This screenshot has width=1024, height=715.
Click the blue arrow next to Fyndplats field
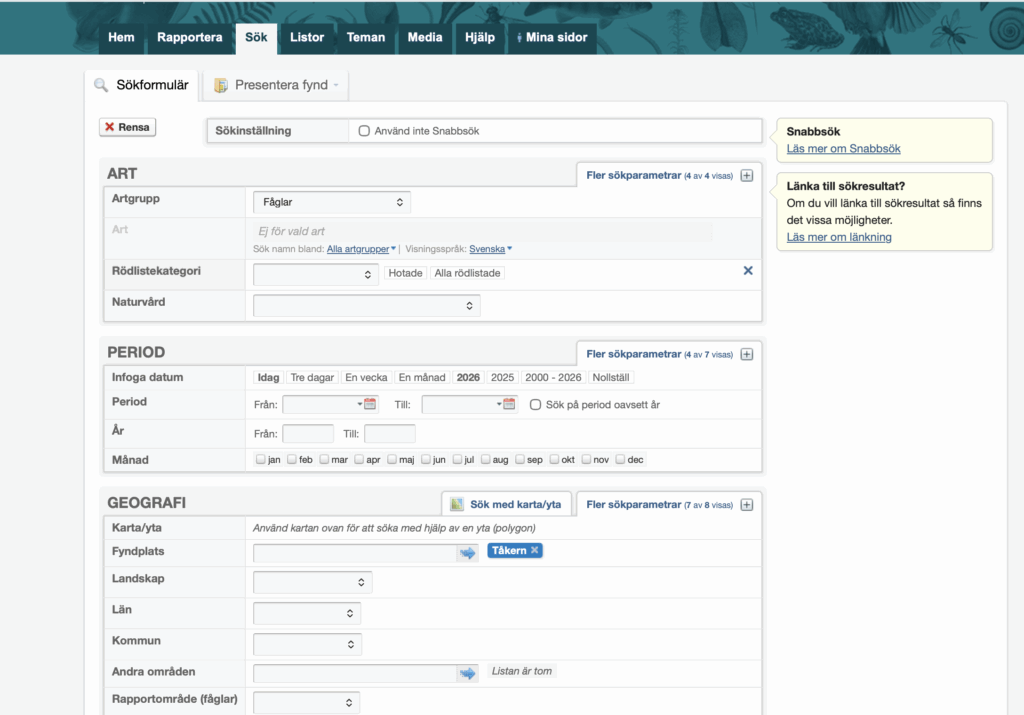467,553
